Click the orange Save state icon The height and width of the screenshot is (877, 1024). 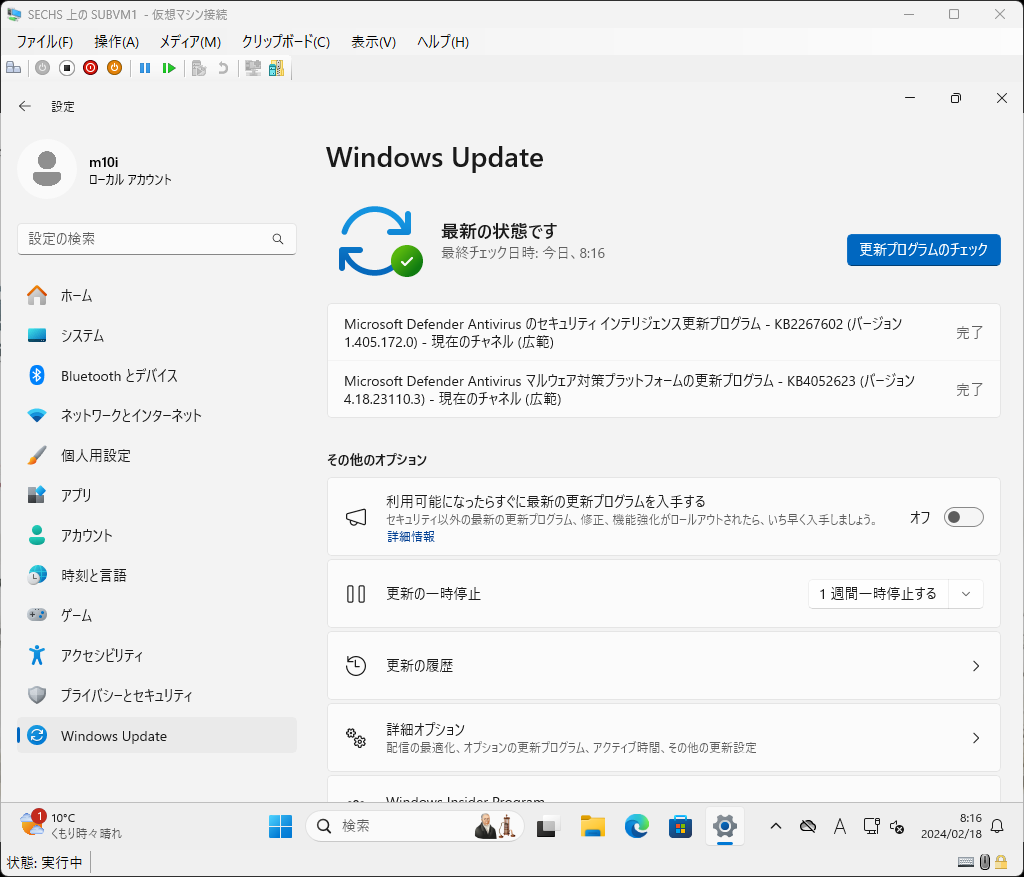[114, 67]
